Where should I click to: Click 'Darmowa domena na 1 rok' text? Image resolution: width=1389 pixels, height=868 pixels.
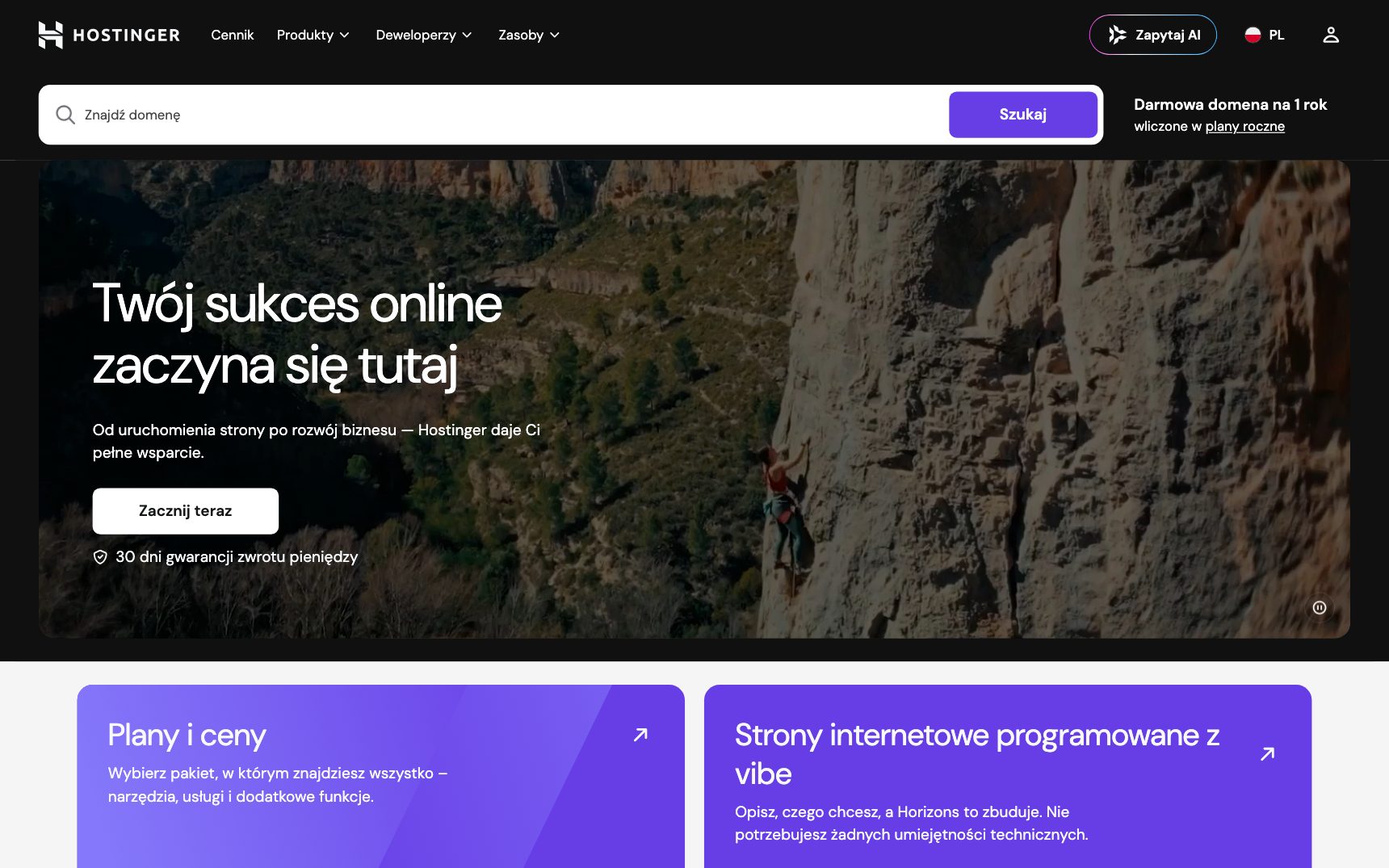tap(1231, 104)
